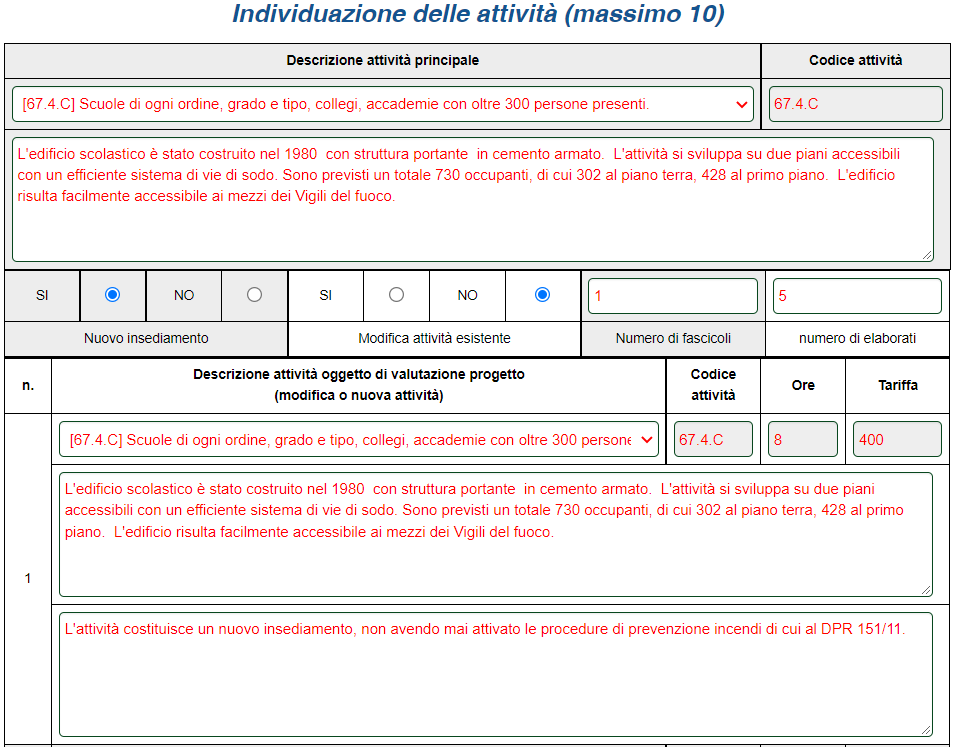The image size is (955, 747).
Task: Click the 'Nuovo insediamento' label
Action: click(x=146, y=338)
